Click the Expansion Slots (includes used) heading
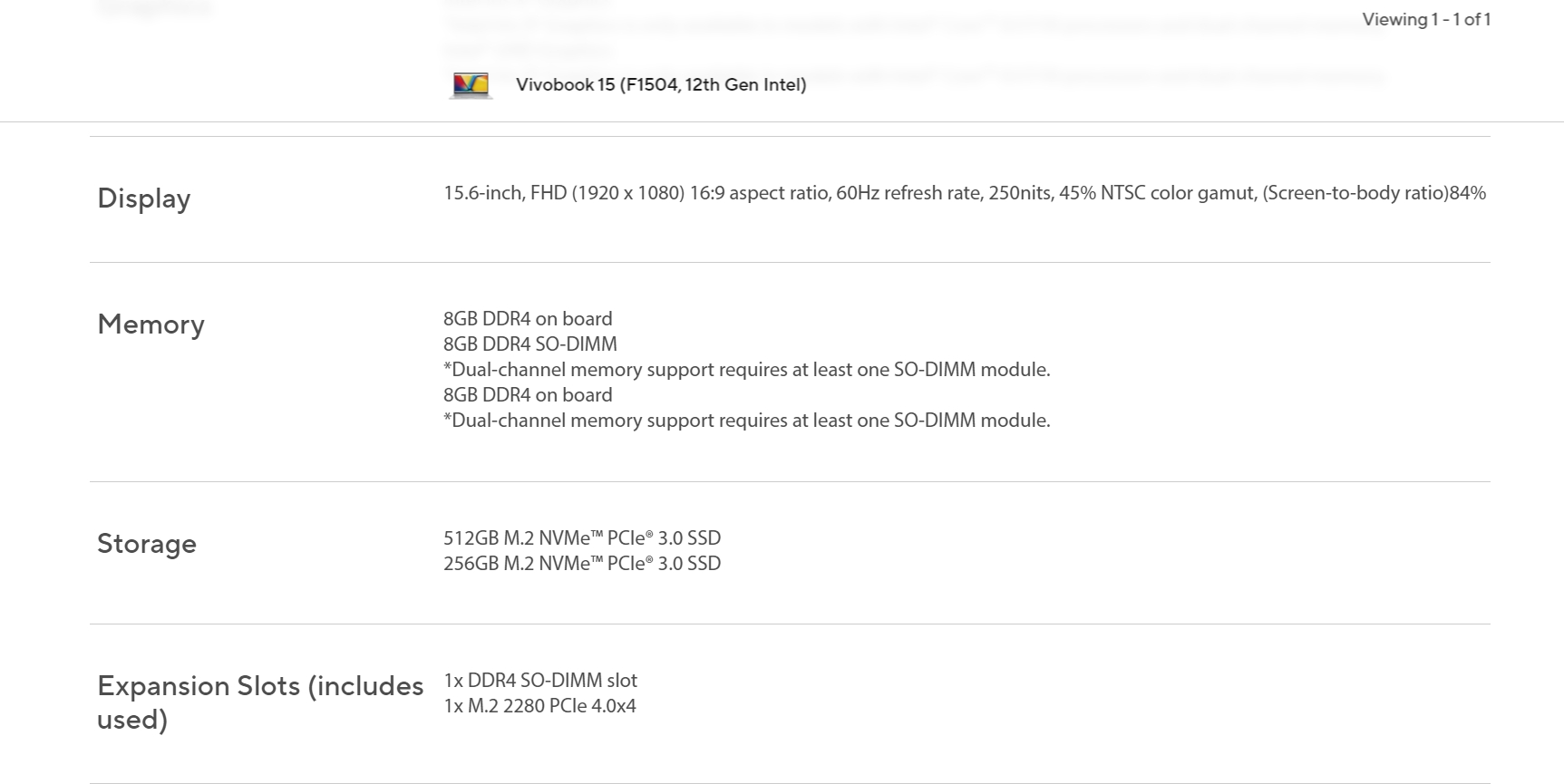The width and height of the screenshot is (1564, 784). click(259, 702)
